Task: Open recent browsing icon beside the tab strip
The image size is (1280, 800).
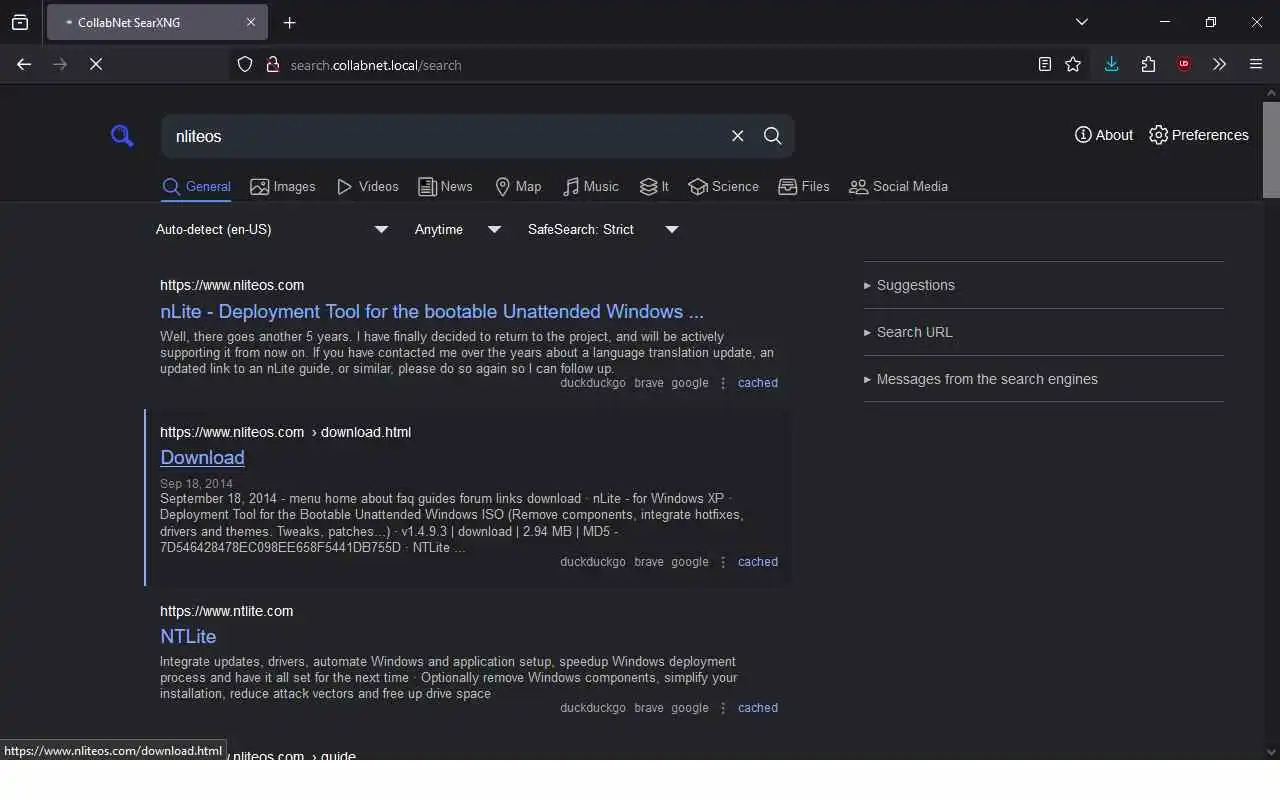Action: pos(20,22)
